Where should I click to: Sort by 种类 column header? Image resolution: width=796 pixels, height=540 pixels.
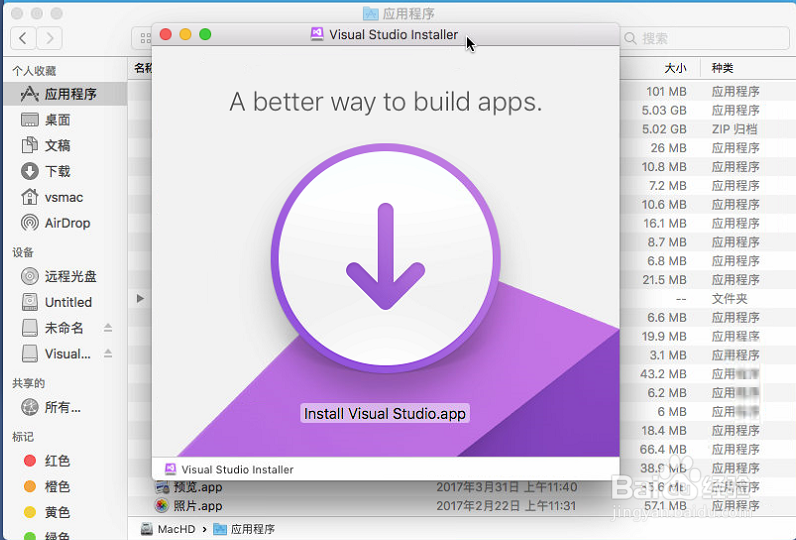[x=722, y=68]
